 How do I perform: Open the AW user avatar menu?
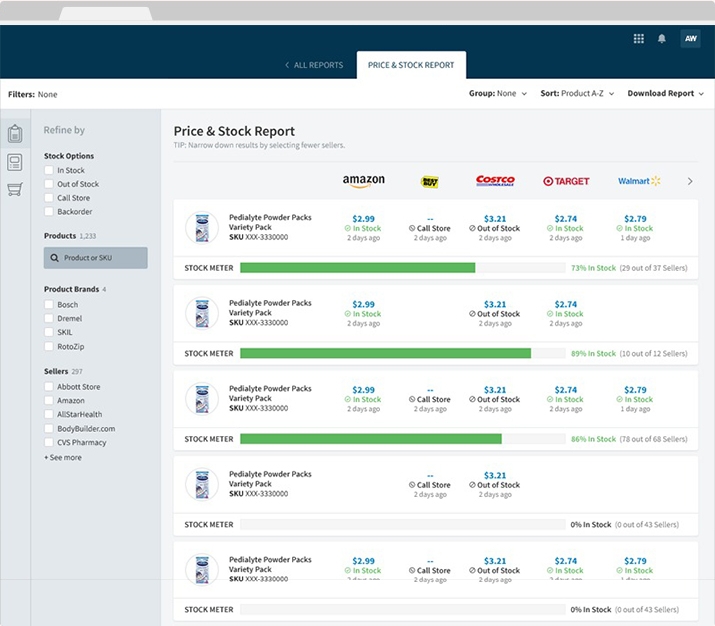690,39
